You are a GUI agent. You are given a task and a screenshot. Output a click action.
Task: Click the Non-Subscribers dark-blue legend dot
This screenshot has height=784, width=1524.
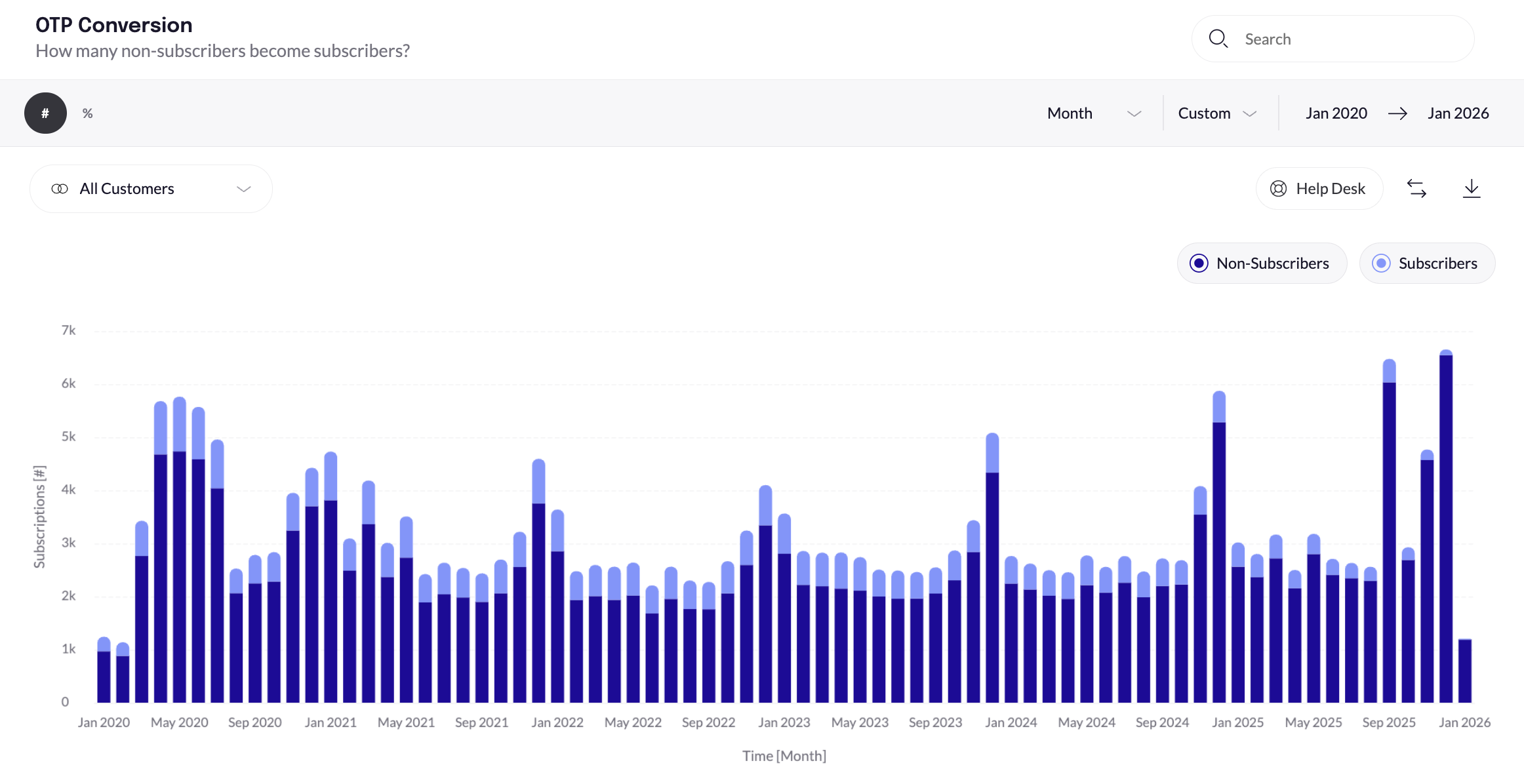(x=1199, y=264)
